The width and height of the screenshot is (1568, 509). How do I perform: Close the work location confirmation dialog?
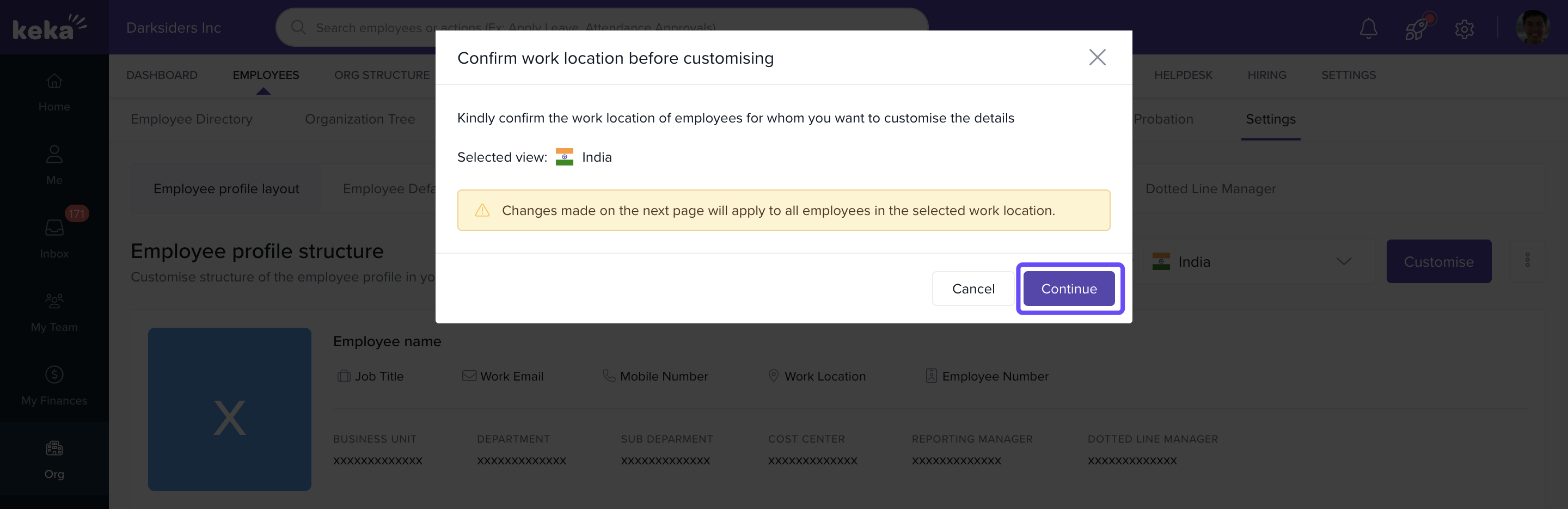pyautogui.click(x=1097, y=58)
